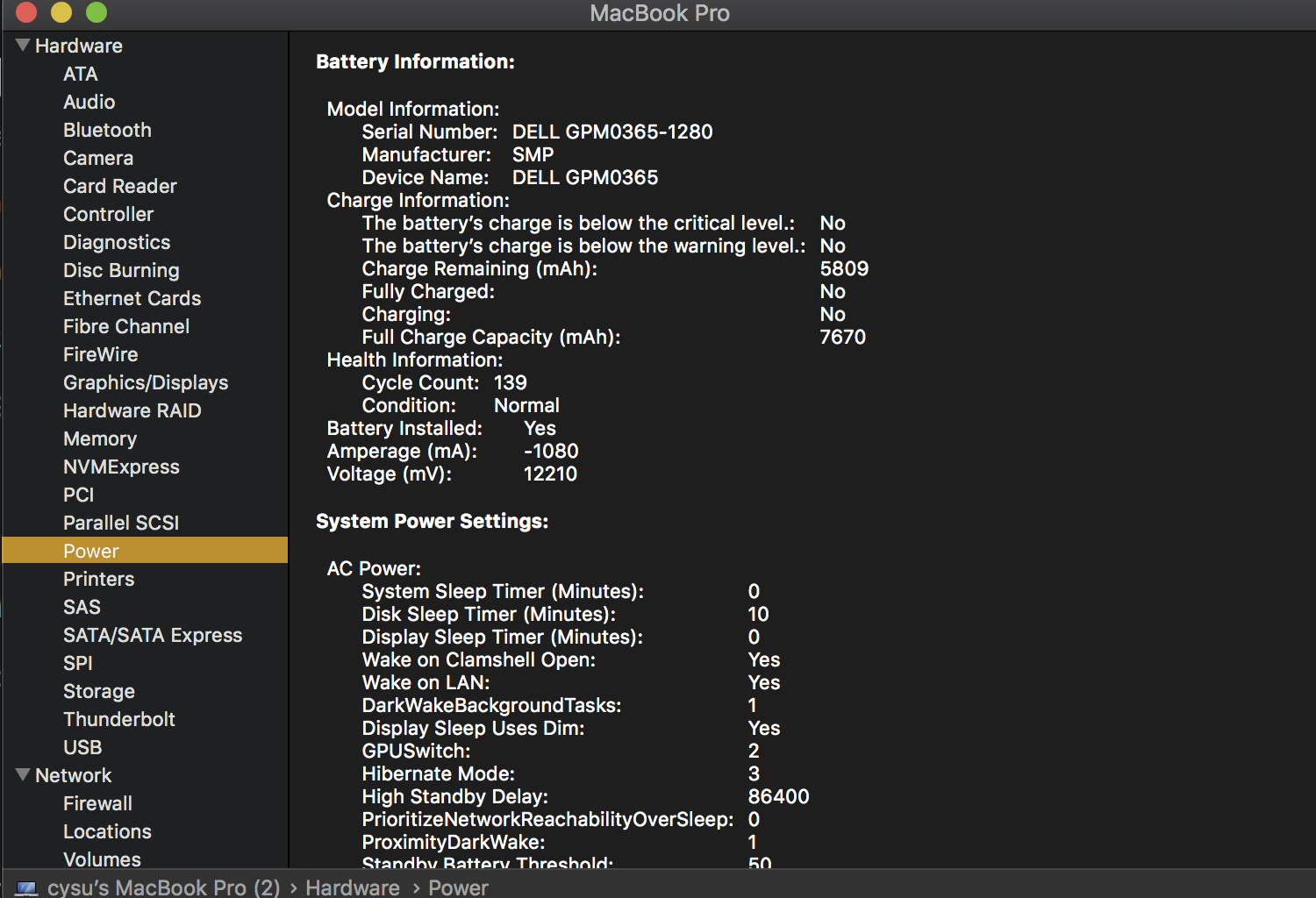
Task: Open Graphics/Displays information
Action: coord(146,382)
